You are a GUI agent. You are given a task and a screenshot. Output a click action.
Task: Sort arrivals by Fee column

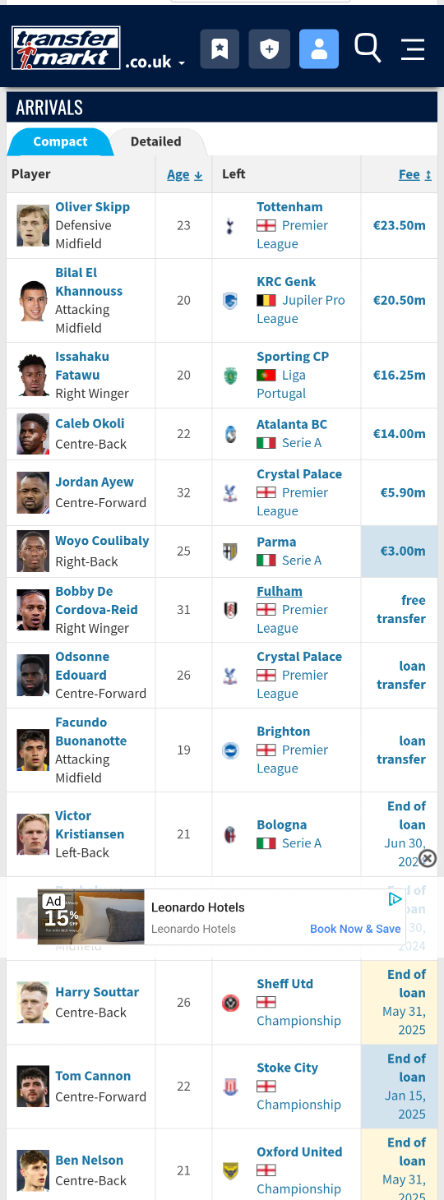[415, 174]
